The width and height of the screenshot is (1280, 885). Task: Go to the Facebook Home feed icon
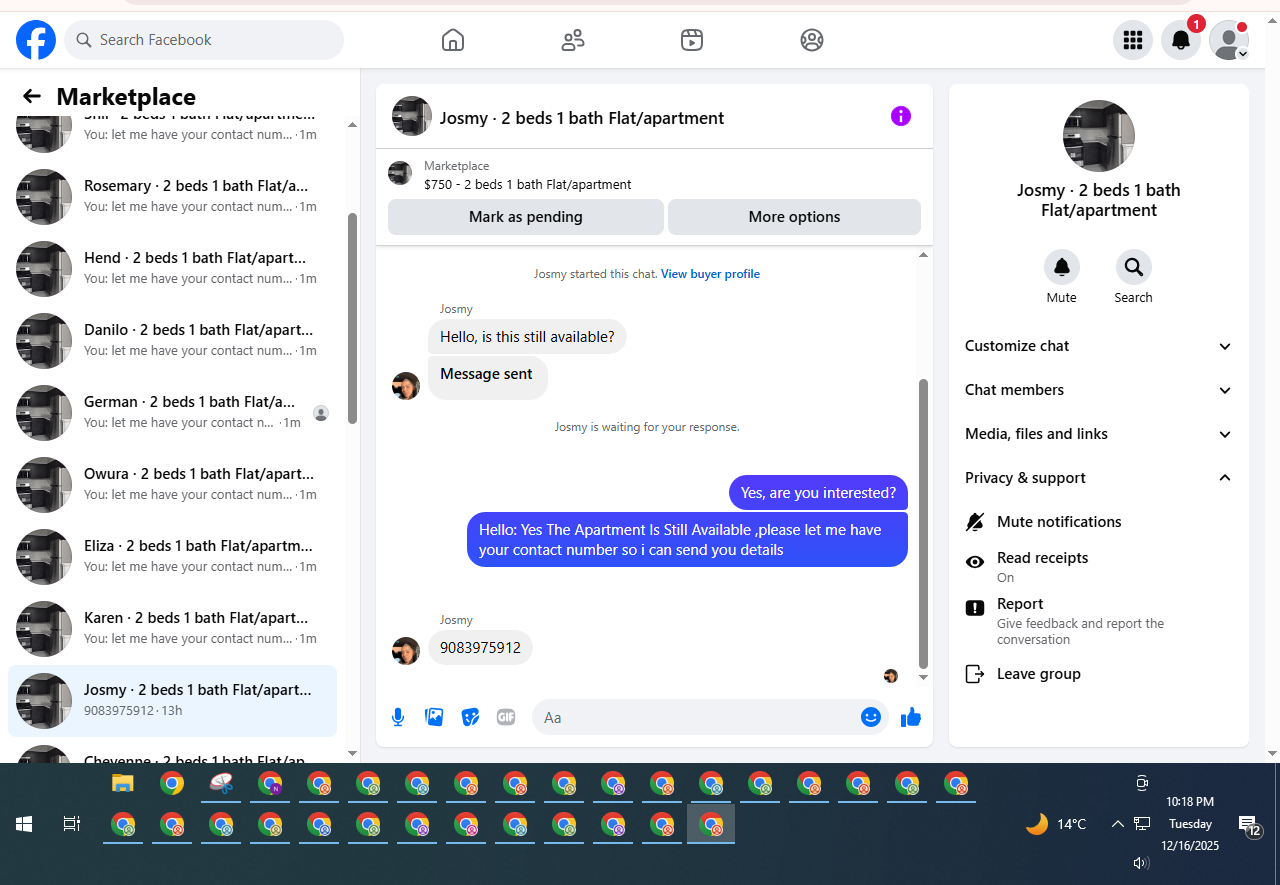453,40
